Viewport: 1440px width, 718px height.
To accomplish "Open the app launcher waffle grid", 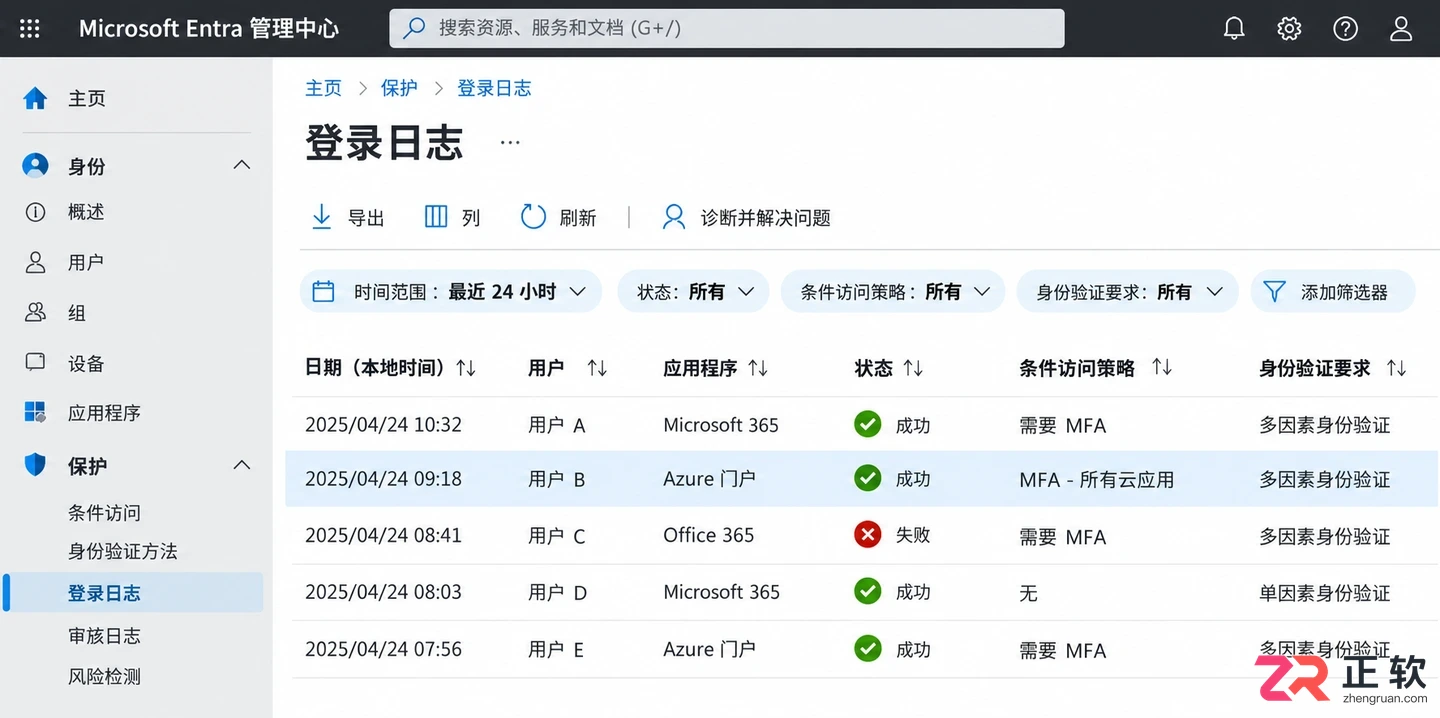I will [30, 29].
